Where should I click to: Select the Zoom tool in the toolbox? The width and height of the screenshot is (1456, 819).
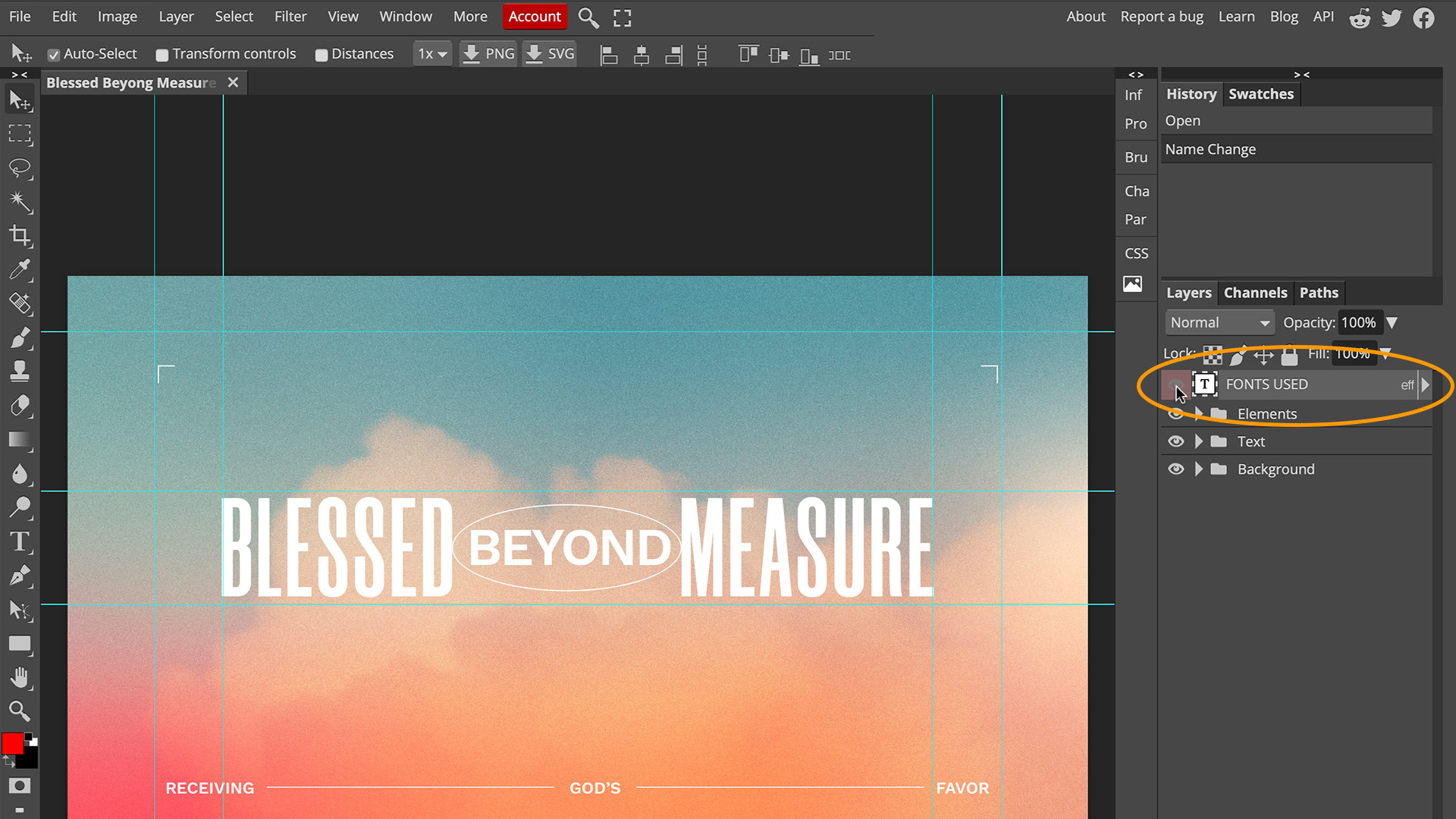20,711
